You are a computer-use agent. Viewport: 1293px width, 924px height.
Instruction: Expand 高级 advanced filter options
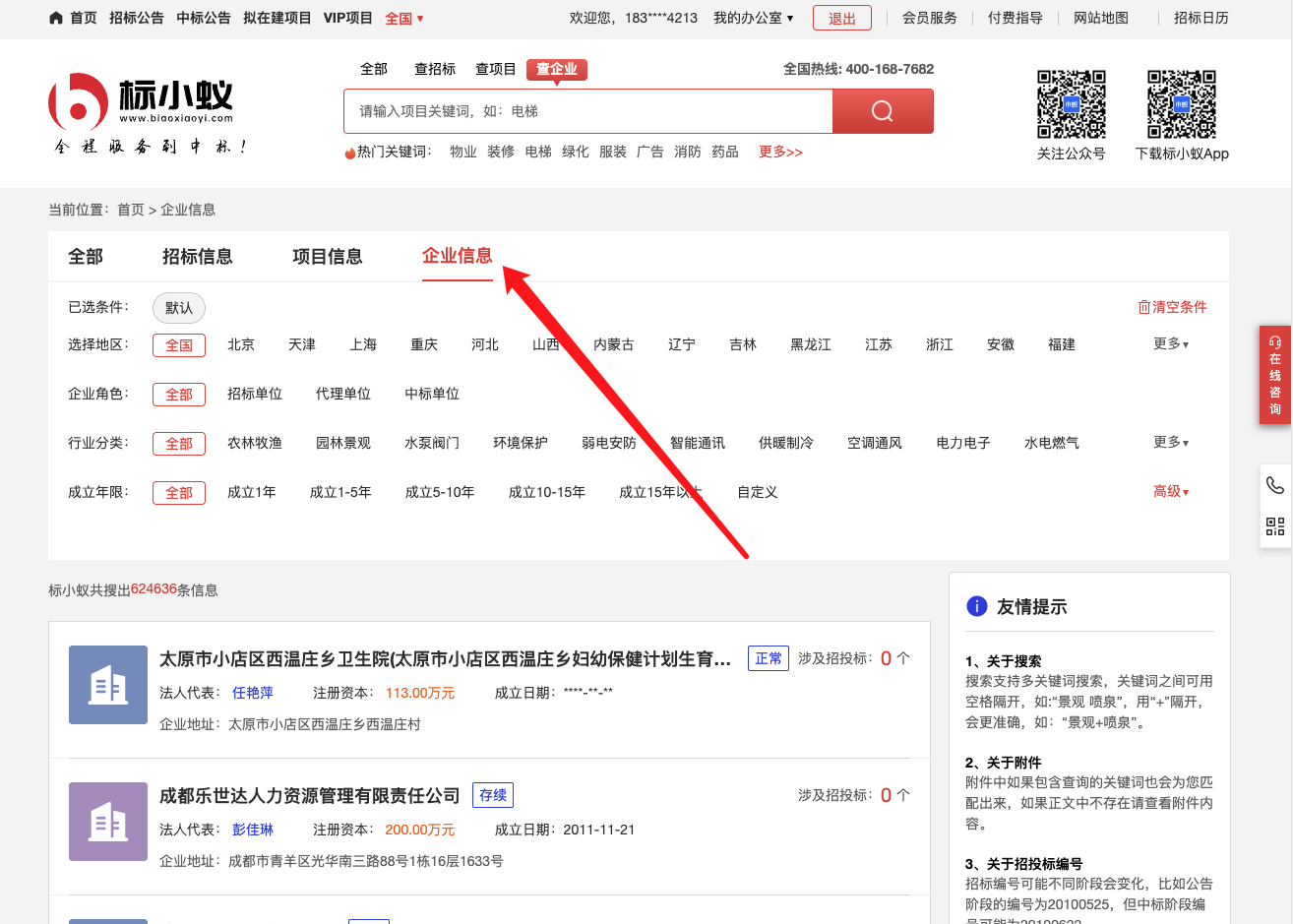1170,492
